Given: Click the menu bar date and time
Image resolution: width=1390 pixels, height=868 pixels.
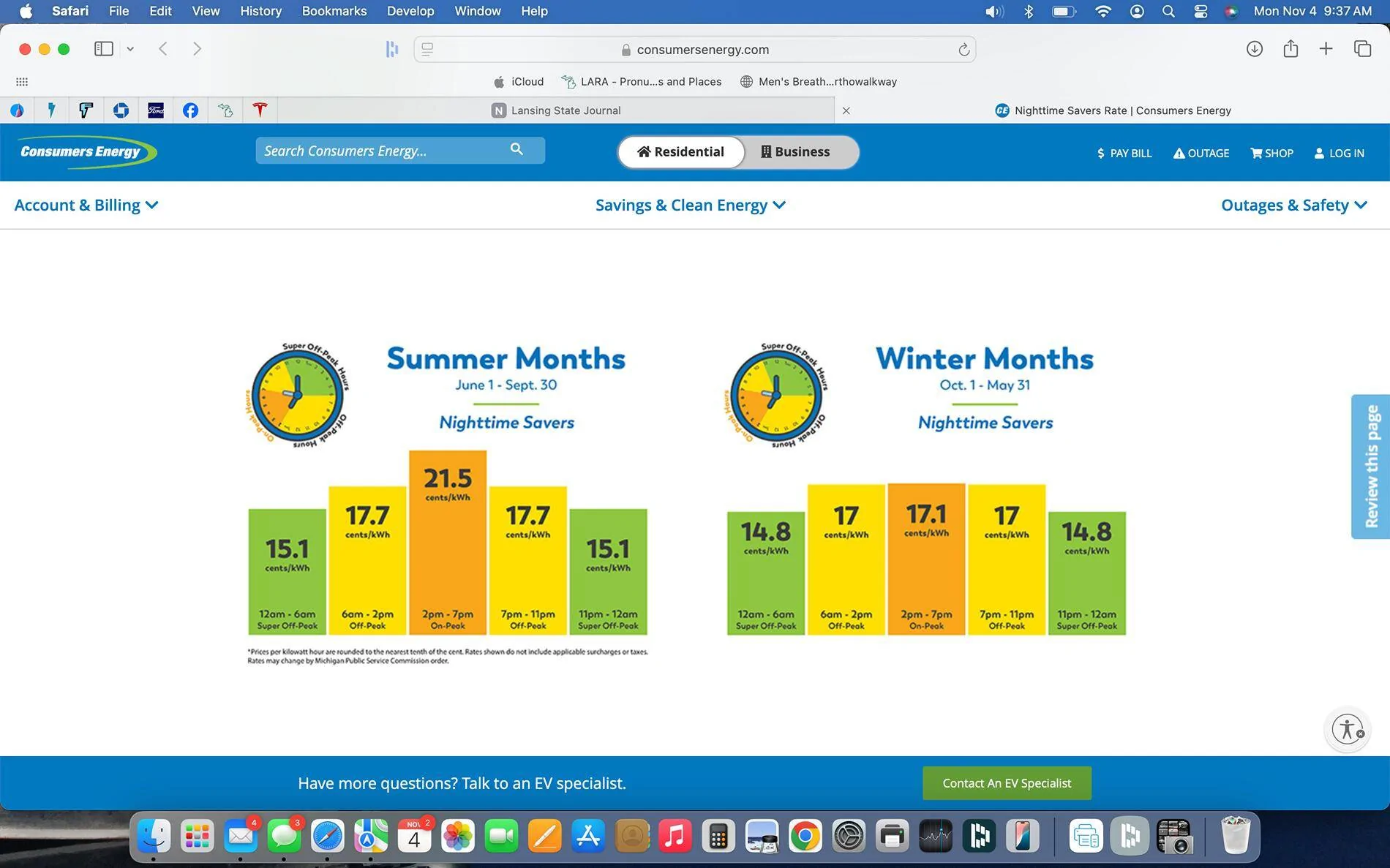Looking at the screenshot, I should (x=1312, y=11).
